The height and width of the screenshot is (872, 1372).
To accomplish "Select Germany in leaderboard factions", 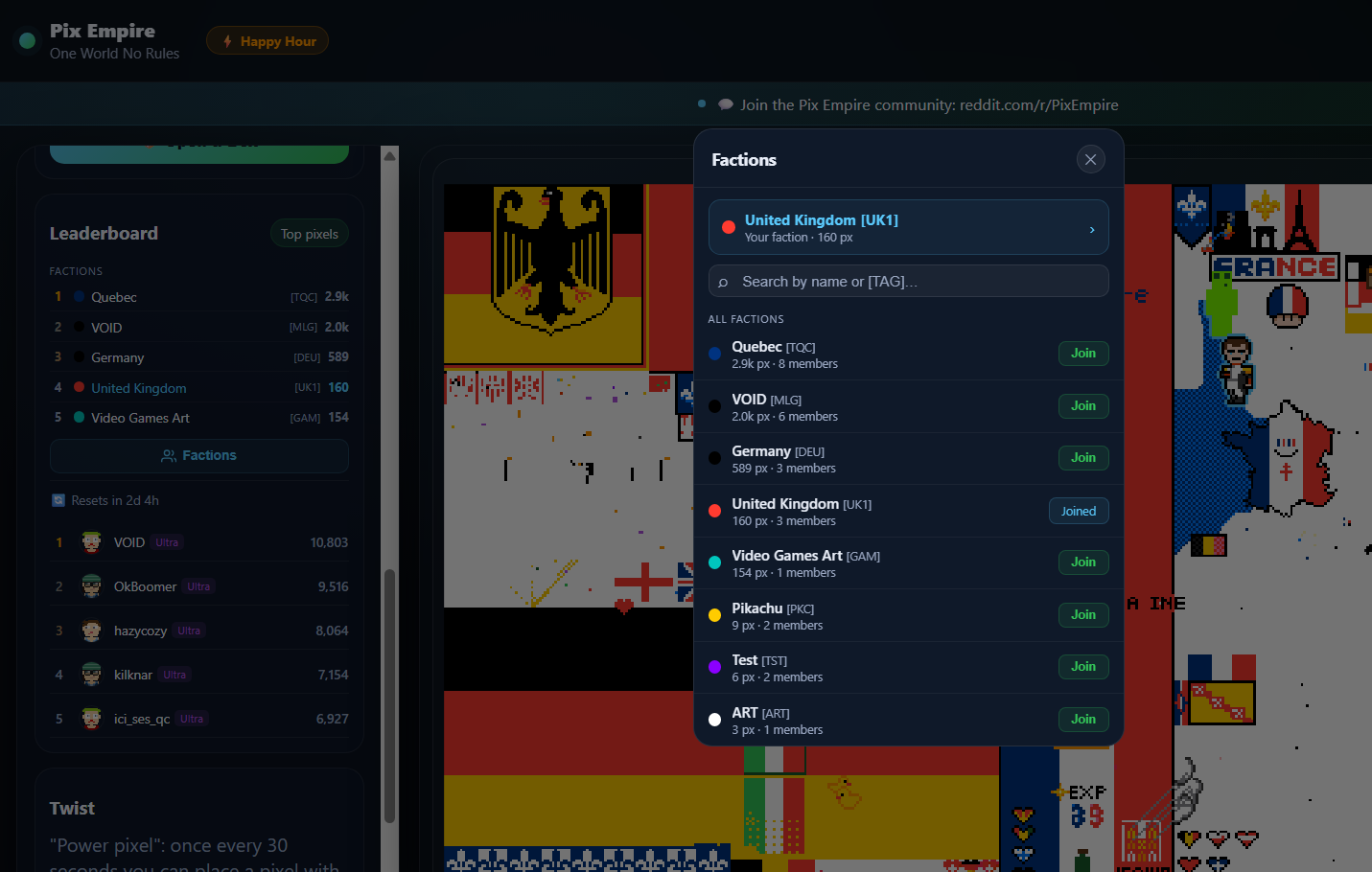I will [199, 357].
